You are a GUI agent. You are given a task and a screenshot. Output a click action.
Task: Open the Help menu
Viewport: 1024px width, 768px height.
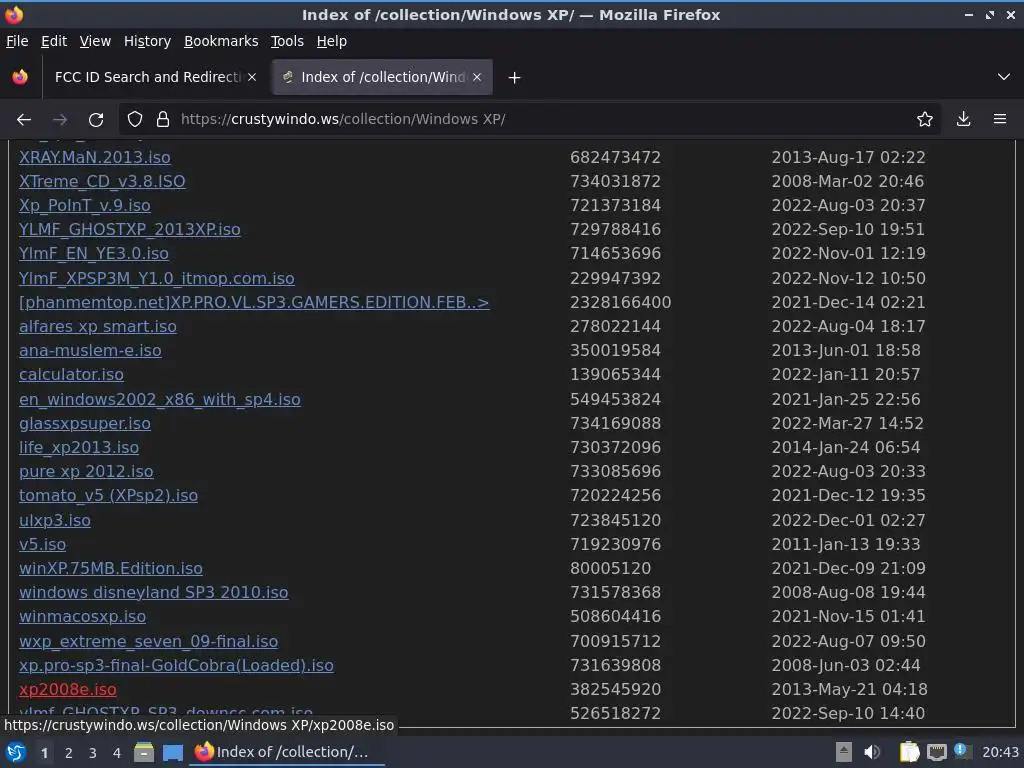pyautogui.click(x=332, y=41)
